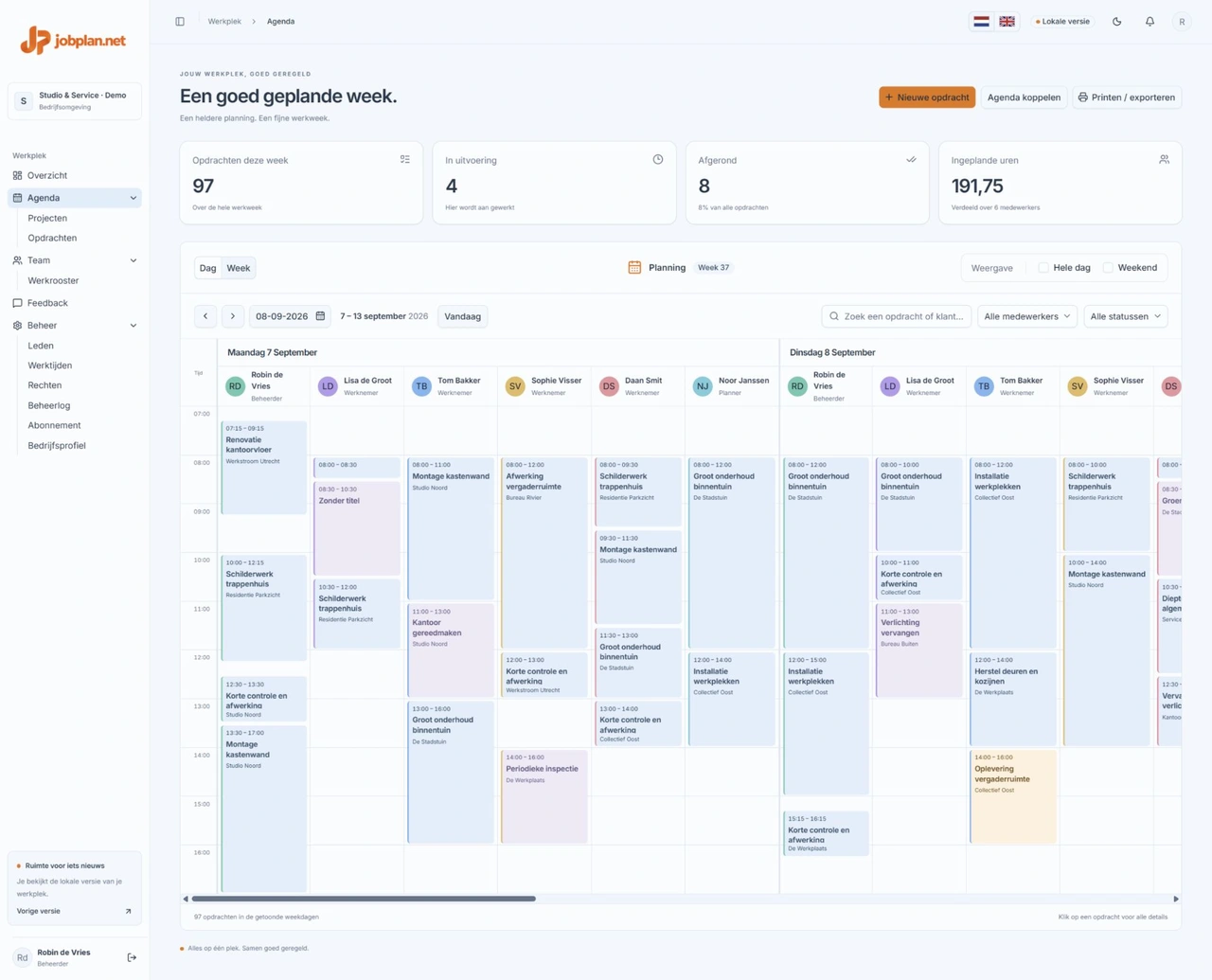1212x980 pixels.
Task: Collapse the Agenda menu chevron
Action: point(134,198)
